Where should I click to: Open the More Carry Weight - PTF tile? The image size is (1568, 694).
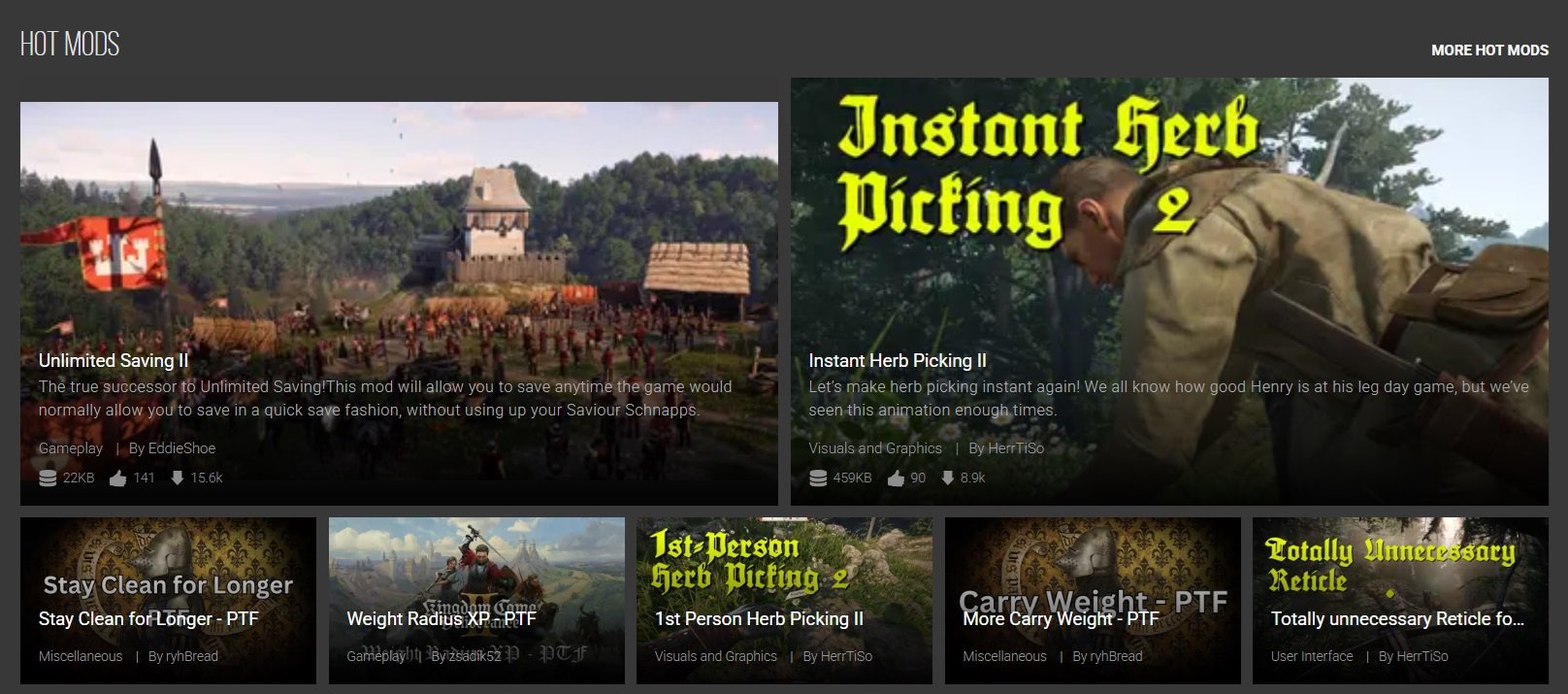click(1061, 618)
